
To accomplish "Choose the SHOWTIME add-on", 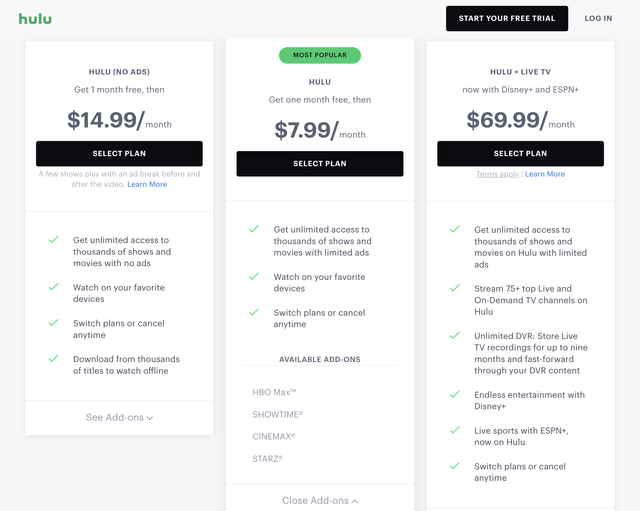I will point(277,414).
